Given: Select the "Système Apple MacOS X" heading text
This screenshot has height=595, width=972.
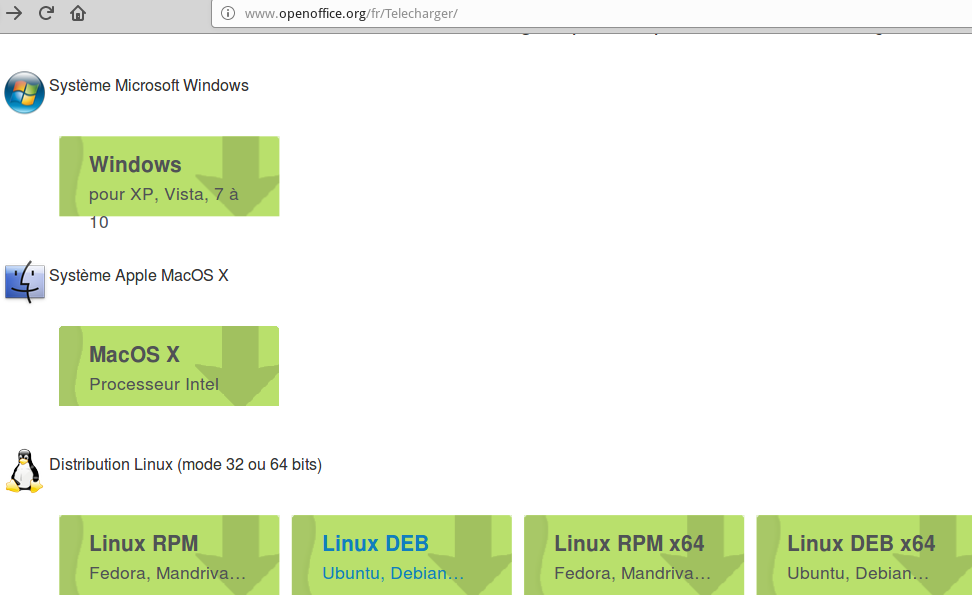Looking at the screenshot, I should [x=139, y=276].
